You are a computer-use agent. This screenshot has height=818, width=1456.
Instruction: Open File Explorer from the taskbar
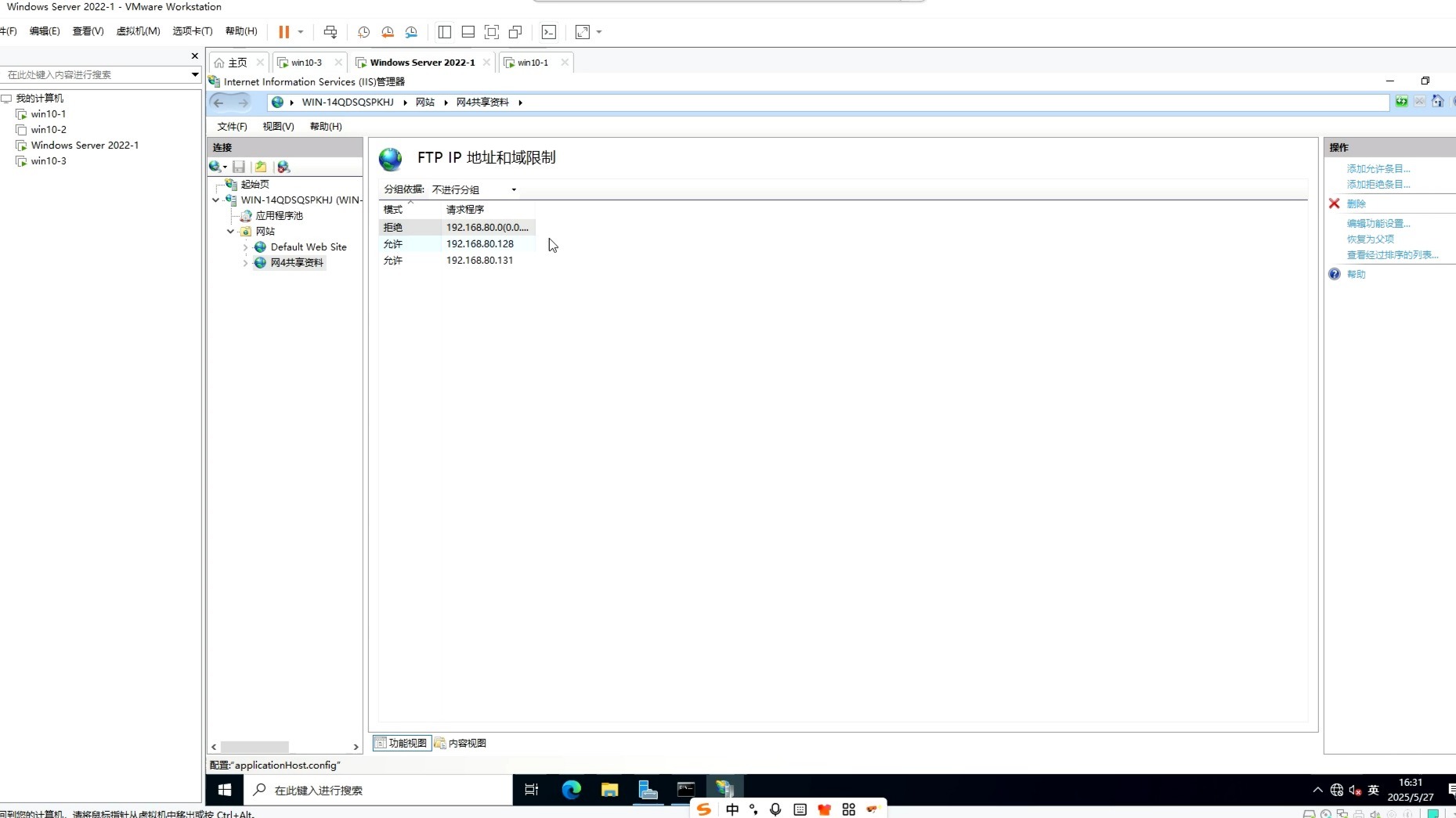609,790
